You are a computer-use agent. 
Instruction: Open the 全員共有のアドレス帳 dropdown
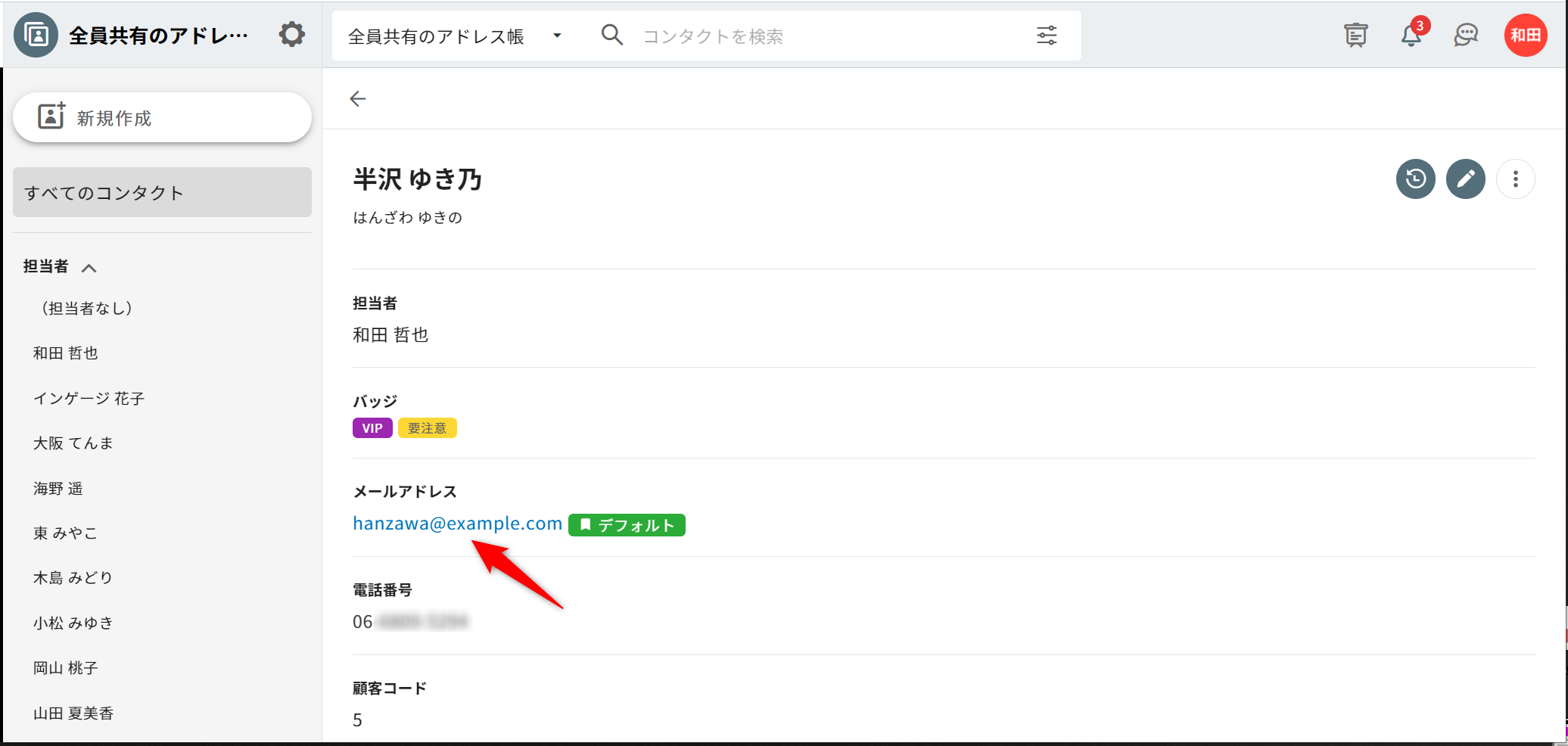(454, 36)
